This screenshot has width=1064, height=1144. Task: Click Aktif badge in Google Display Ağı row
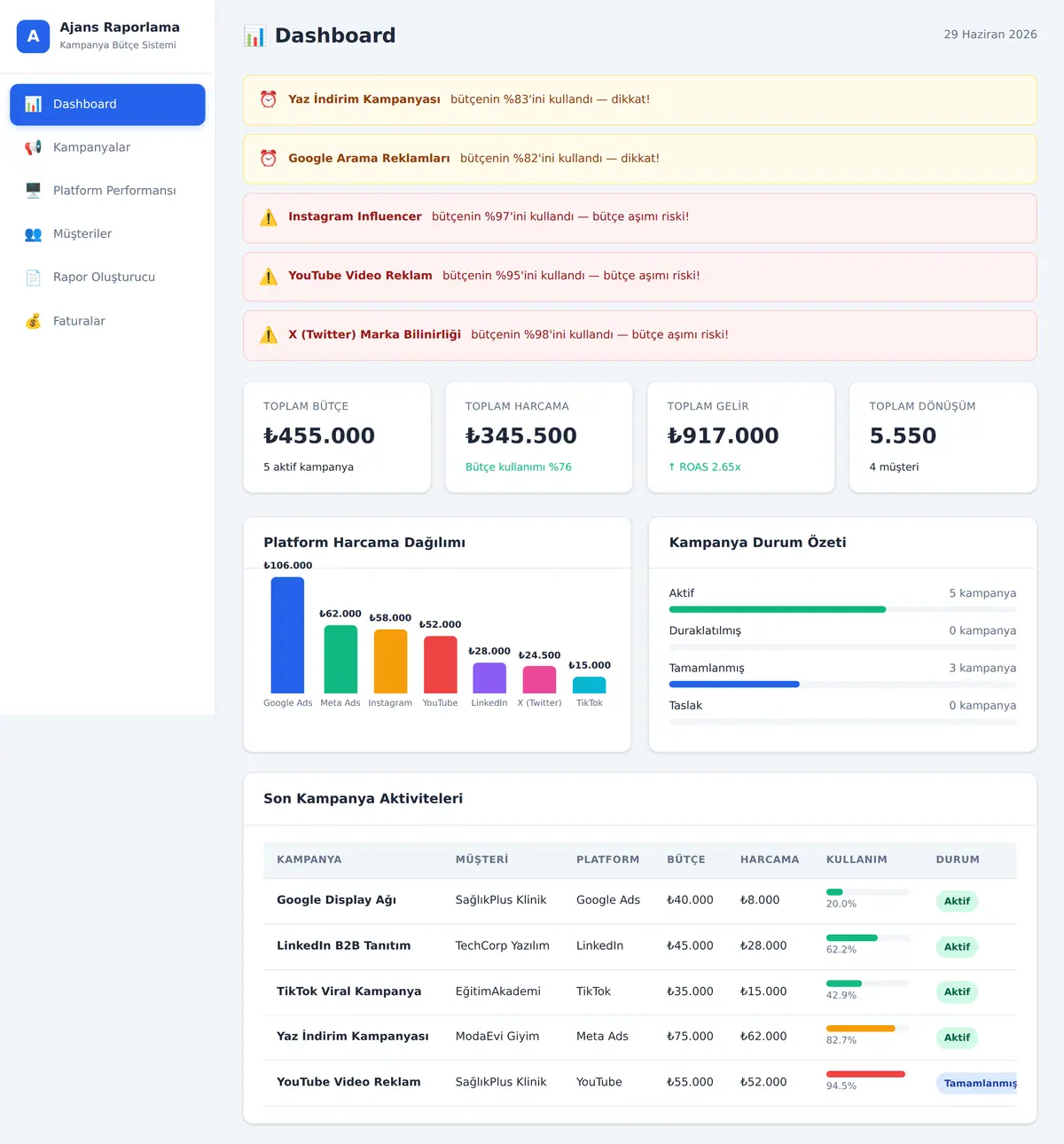click(957, 901)
